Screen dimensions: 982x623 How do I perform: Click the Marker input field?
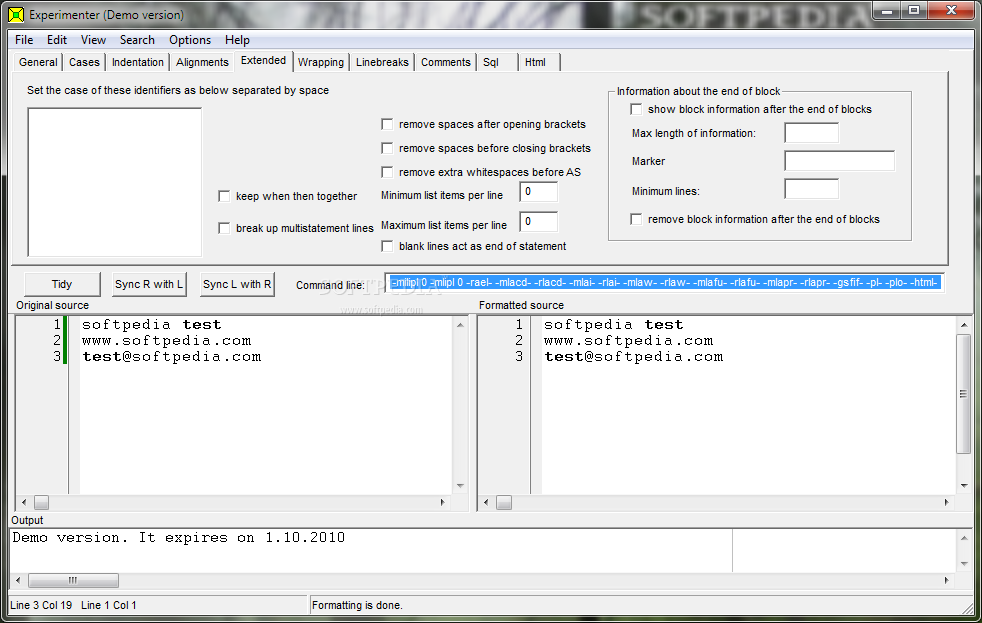840,161
